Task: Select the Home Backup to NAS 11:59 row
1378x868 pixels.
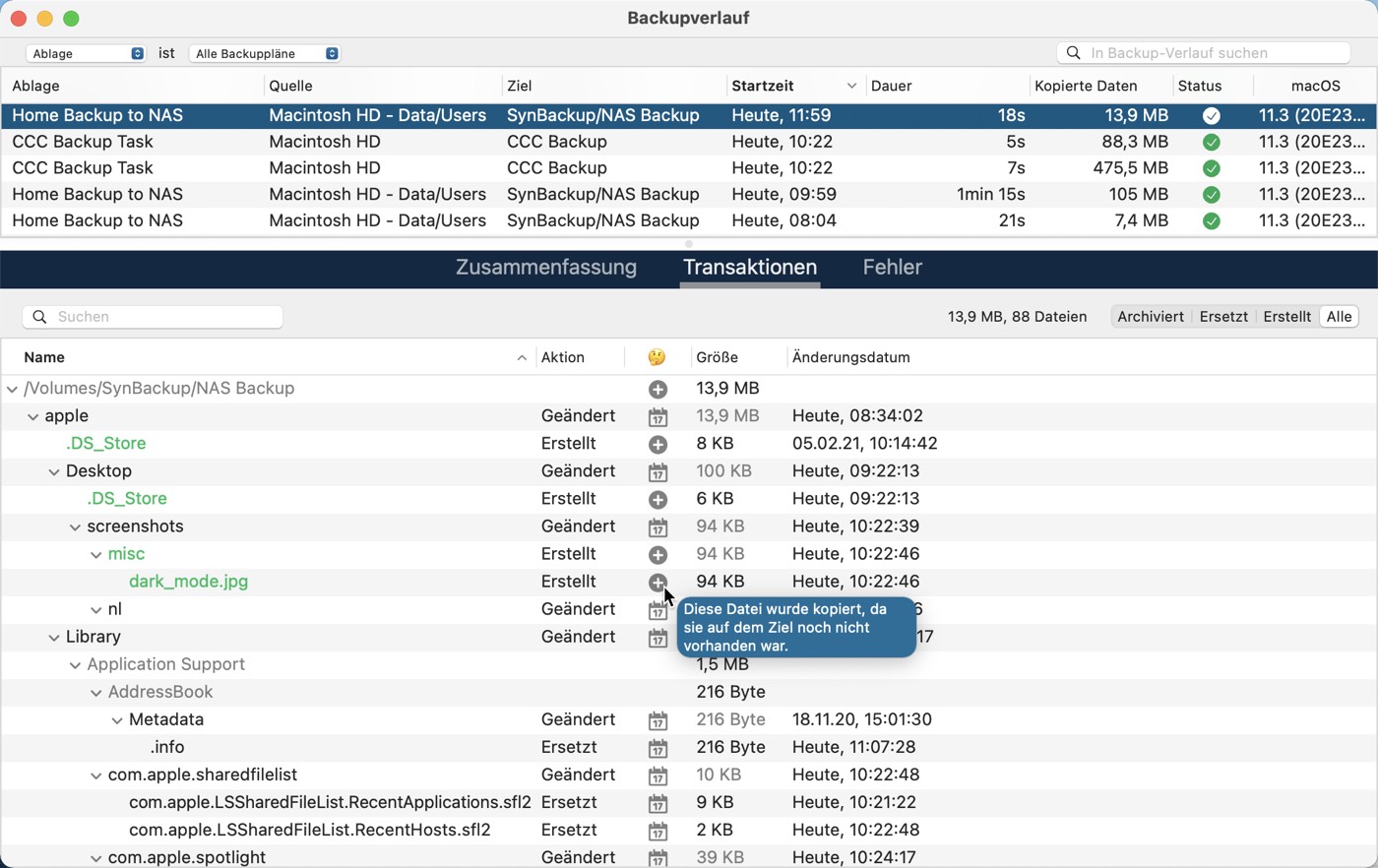Action: pos(689,115)
